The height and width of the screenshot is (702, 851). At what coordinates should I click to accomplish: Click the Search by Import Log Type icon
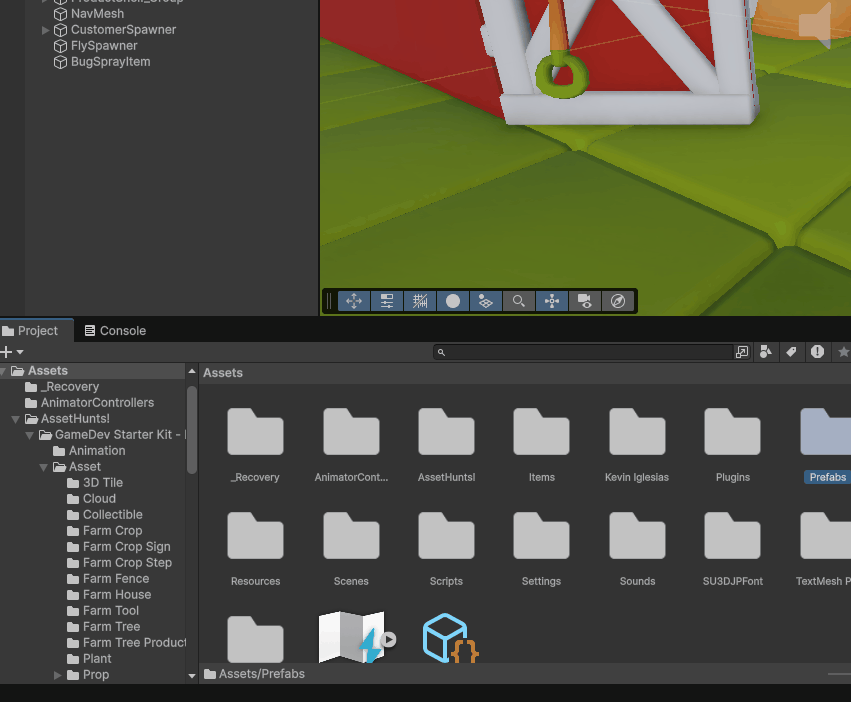tap(817, 352)
